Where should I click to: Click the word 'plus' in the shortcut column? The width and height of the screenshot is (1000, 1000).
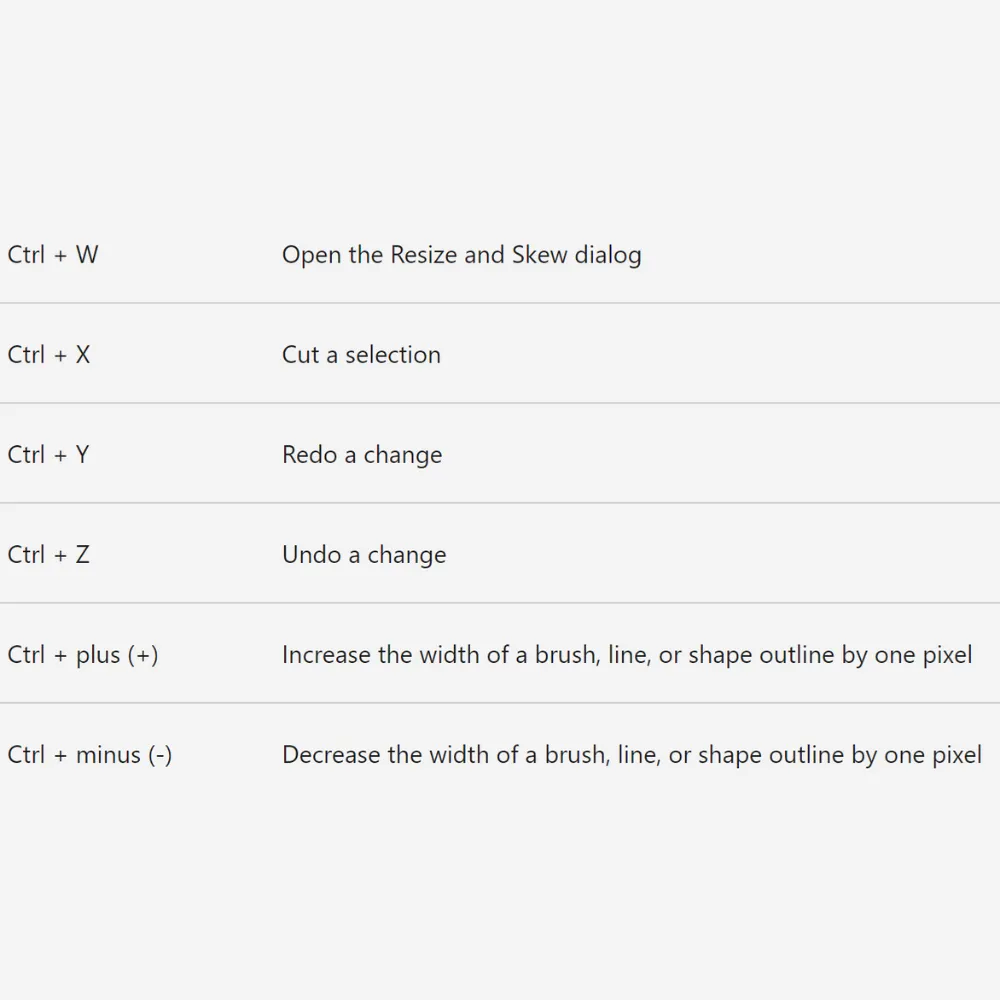(98, 656)
